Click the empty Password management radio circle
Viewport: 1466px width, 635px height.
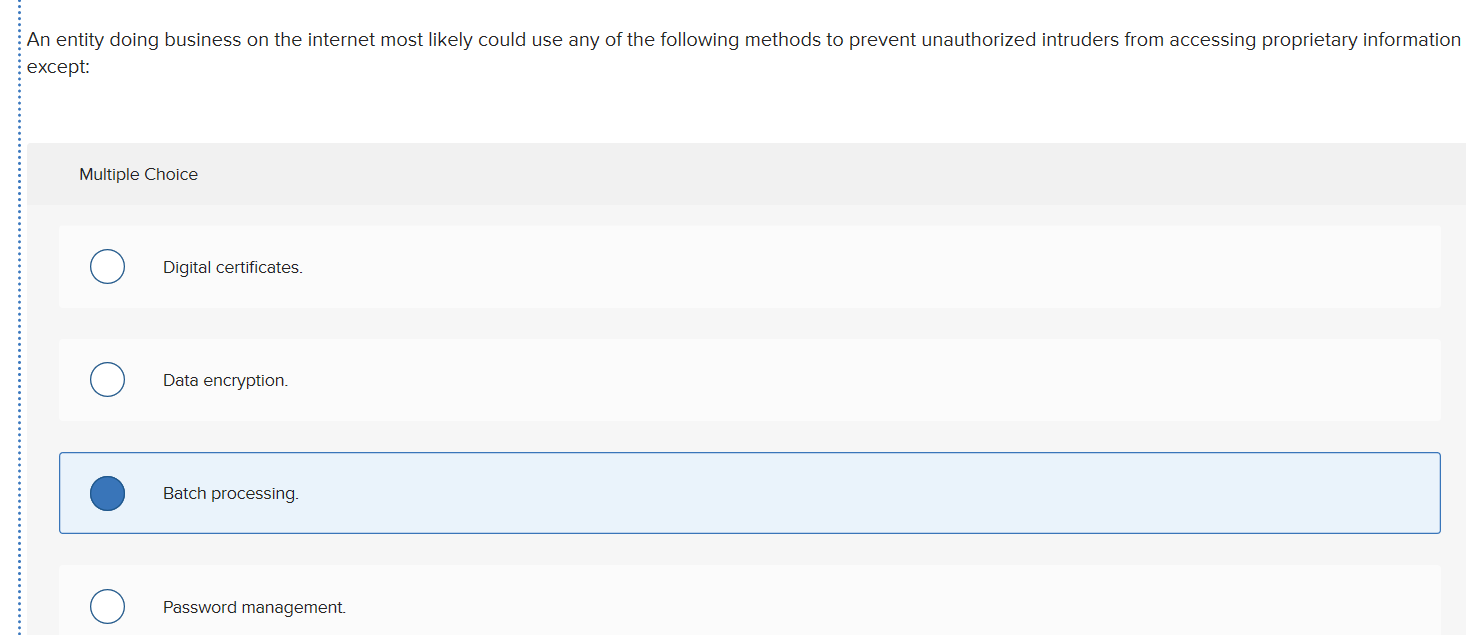(107, 606)
